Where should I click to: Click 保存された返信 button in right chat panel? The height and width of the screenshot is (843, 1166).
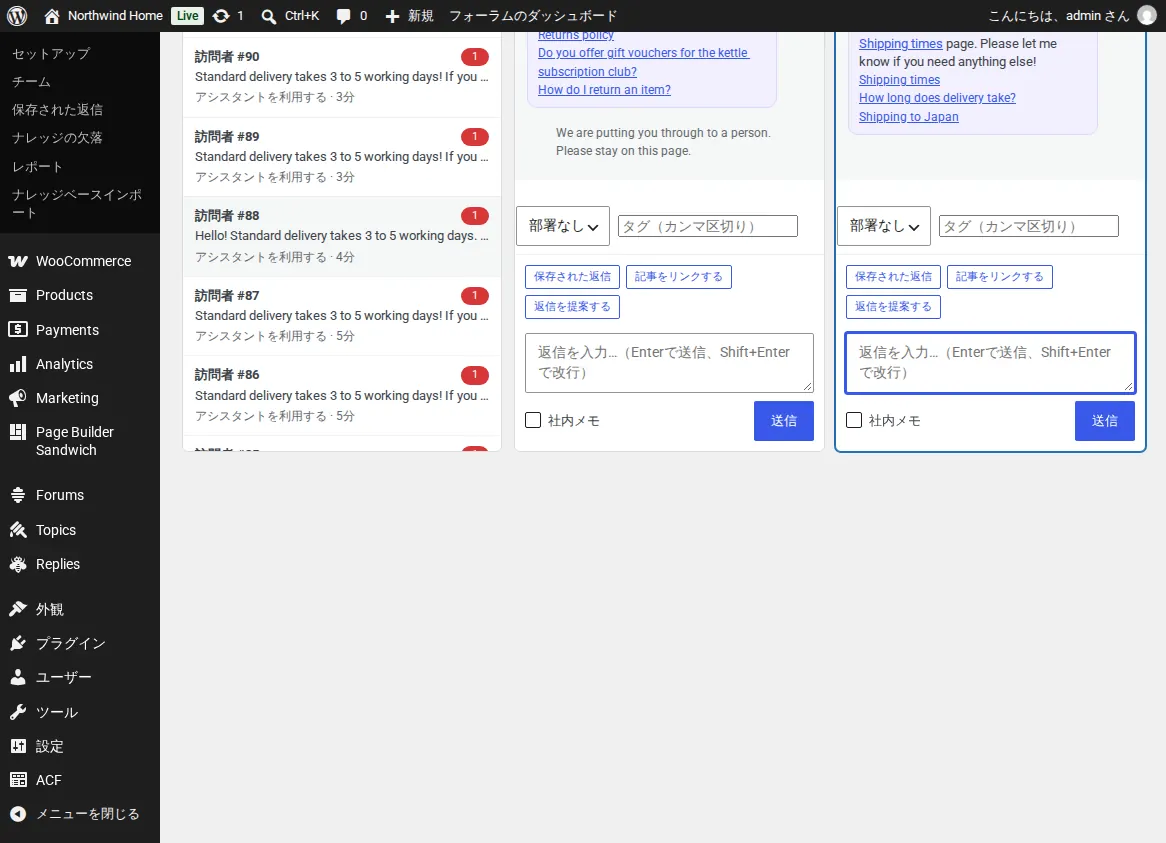pyautogui.click(x=893, y=277)
